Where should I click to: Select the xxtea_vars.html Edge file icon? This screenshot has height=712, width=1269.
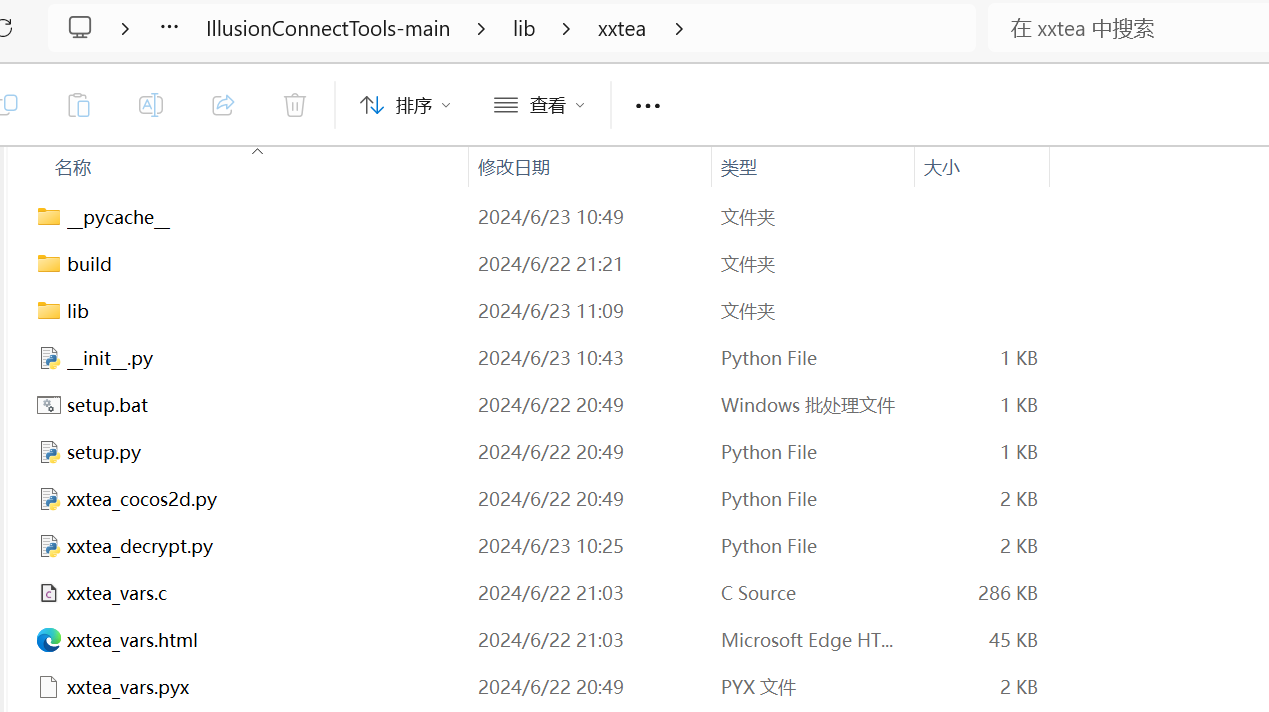click(x=48, y=640)
